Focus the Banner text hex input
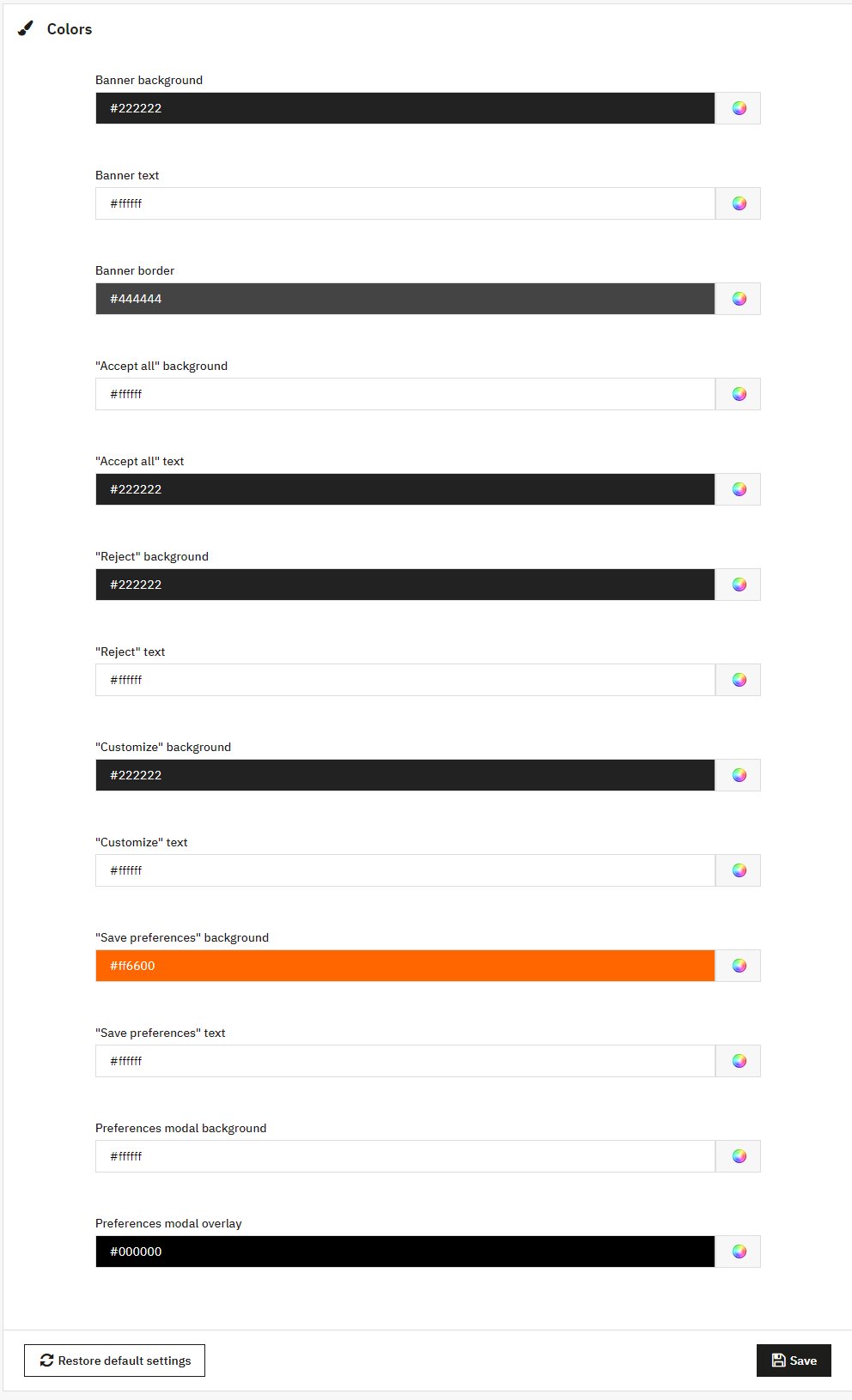 (405, 203)
